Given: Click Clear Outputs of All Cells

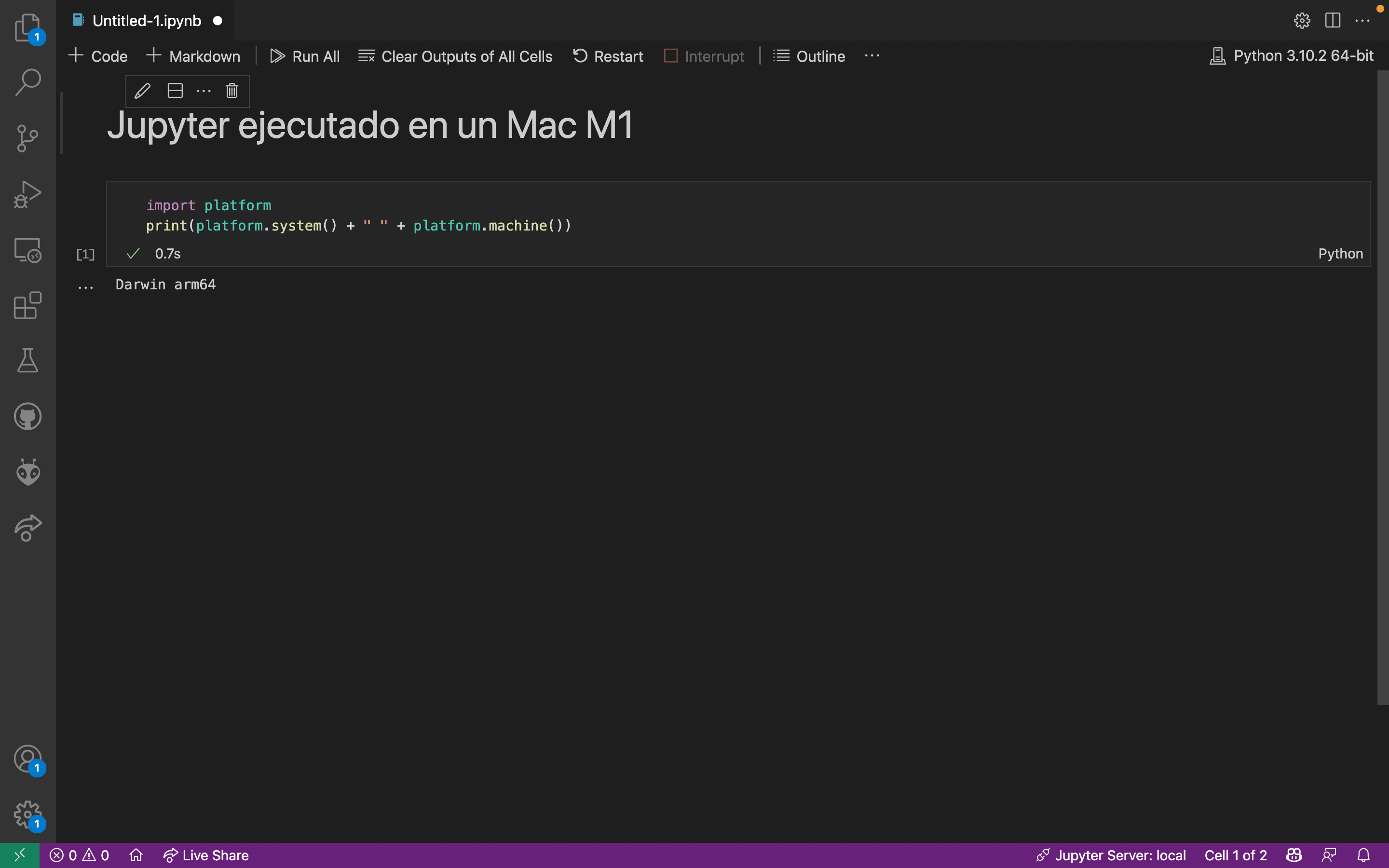Looking at the screenshot, I should (x=455, y=56).
